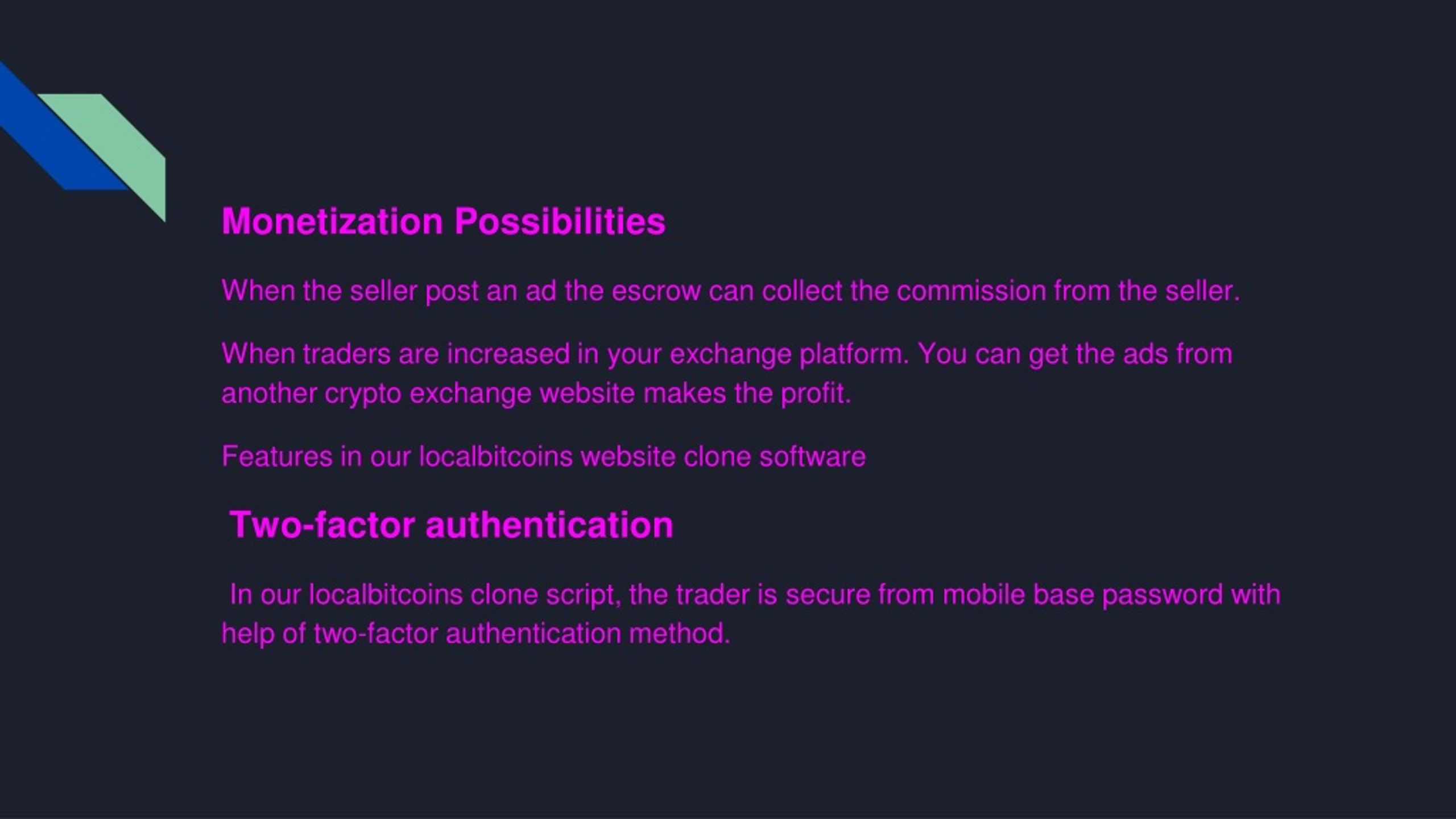Viewport: 1456px width, 819px height.
Task: Click the words clone software
Action: tap(774, 457)
